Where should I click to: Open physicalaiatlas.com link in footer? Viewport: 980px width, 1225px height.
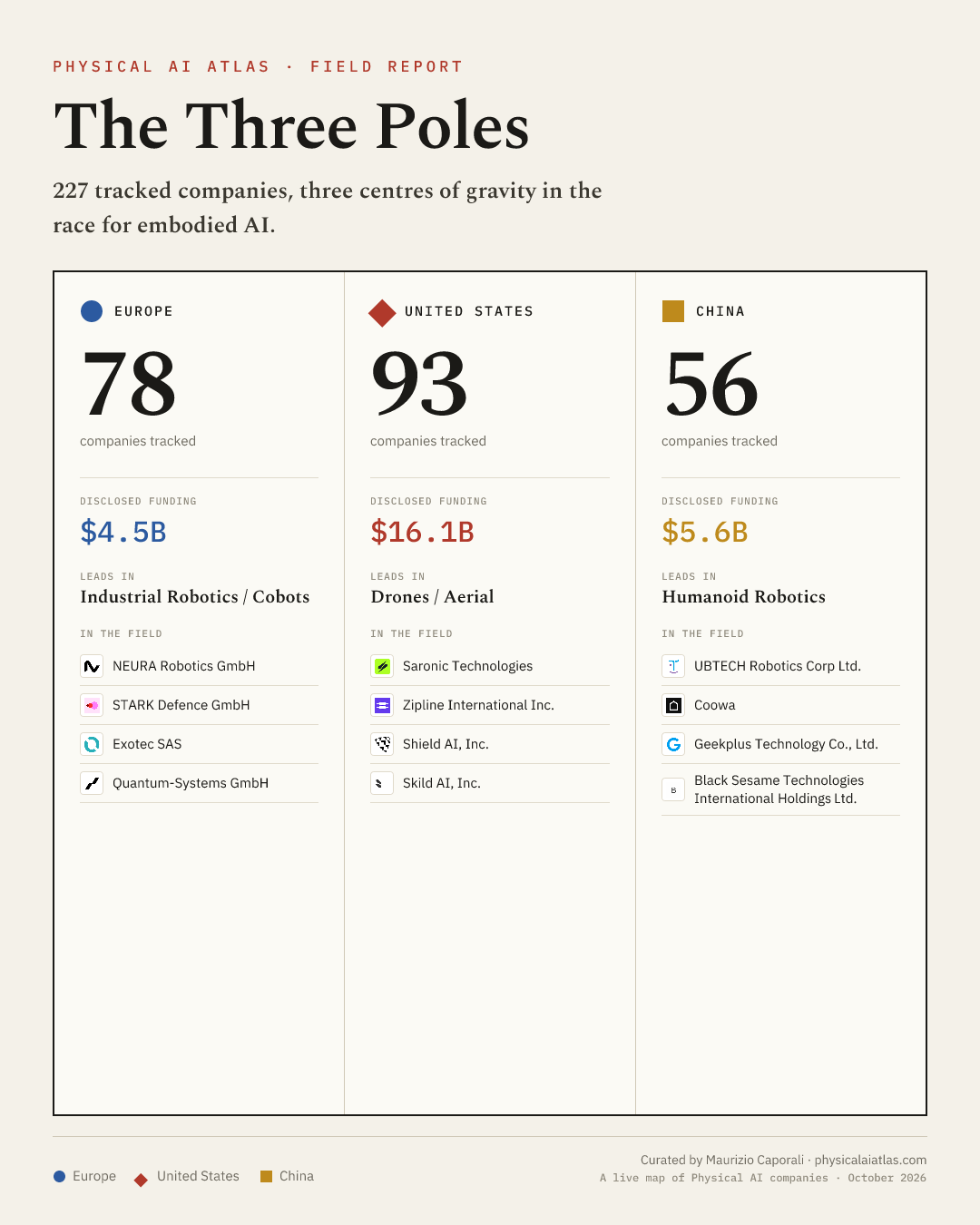pos(870,1160)
